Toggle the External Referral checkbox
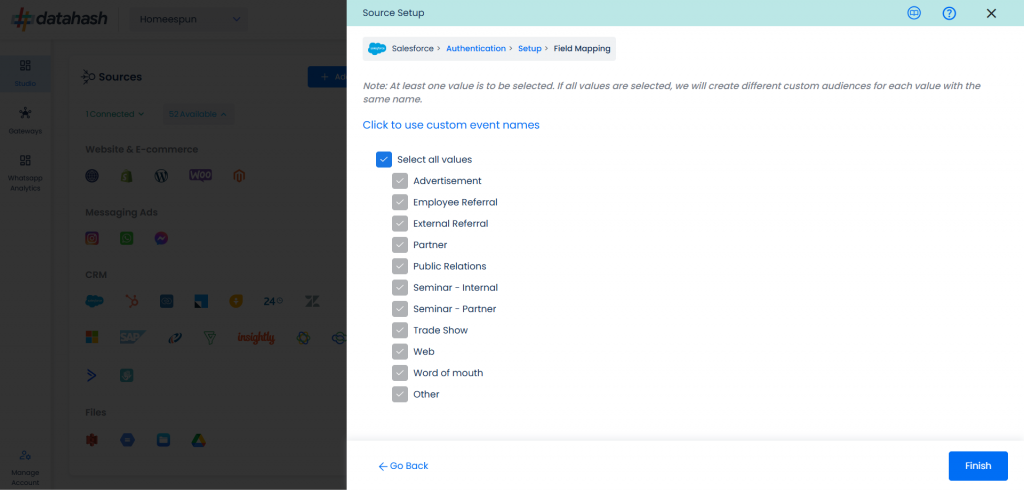This screenshot has height=493, width=1024. [400, 223]
